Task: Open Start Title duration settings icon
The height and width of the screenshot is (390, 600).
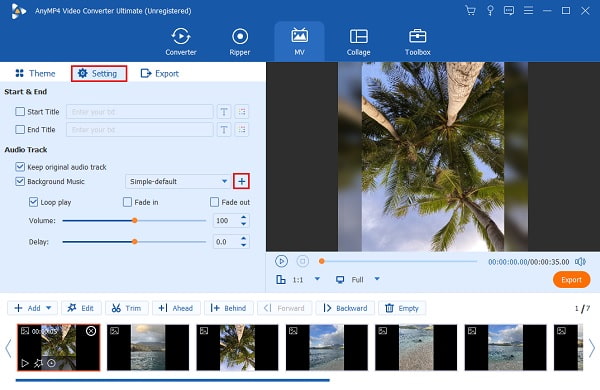Action: (242, 112)
